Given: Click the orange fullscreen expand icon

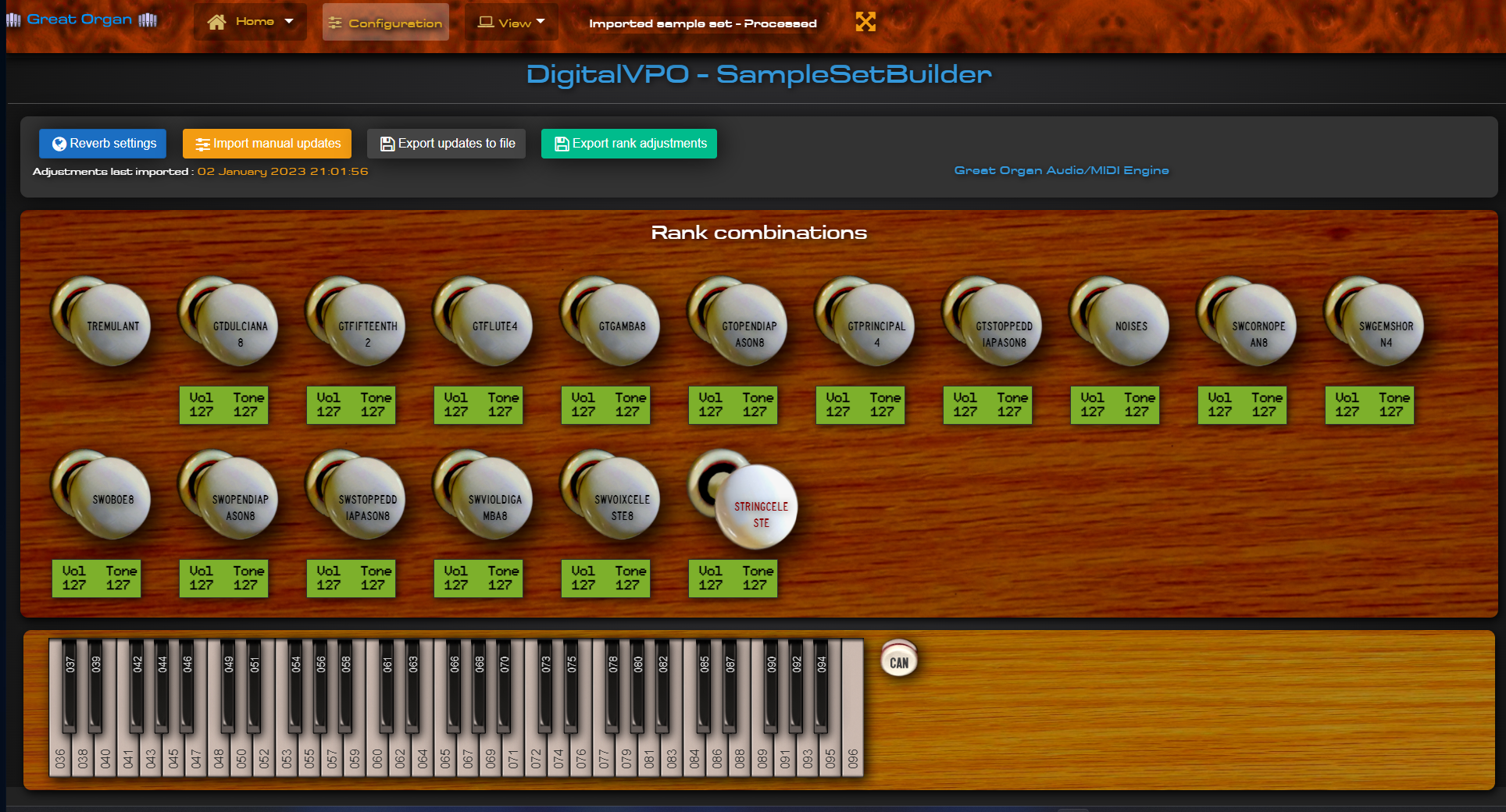Looking at the screenshot, I should [x=865, y=22].
